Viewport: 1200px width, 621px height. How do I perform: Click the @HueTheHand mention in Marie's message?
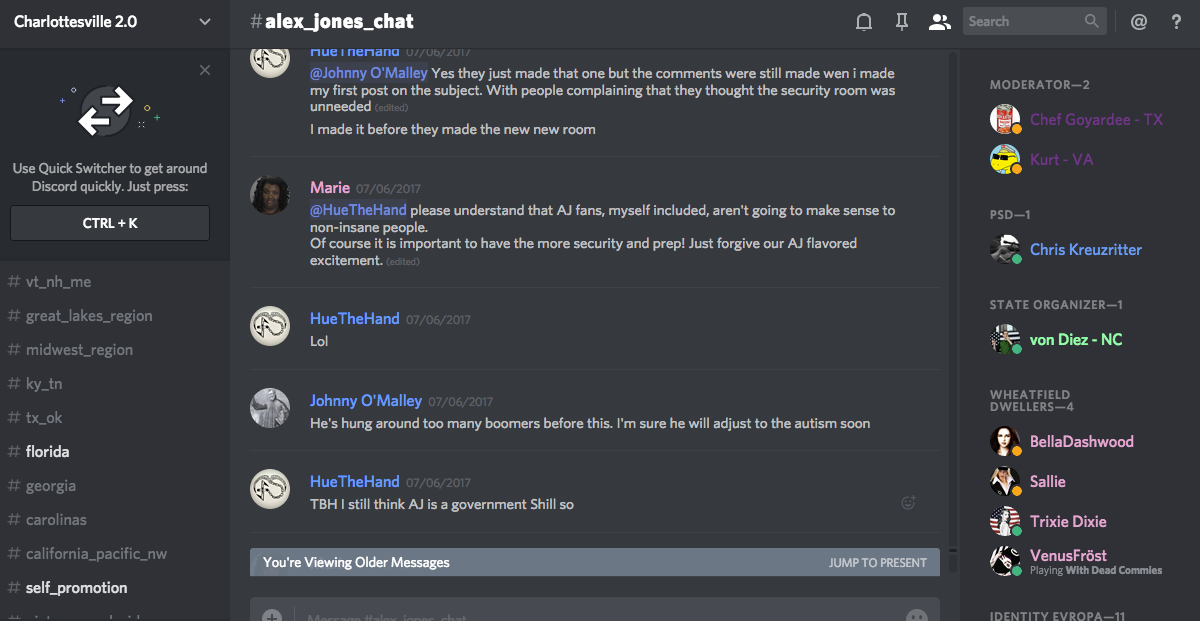pos(358,210)
